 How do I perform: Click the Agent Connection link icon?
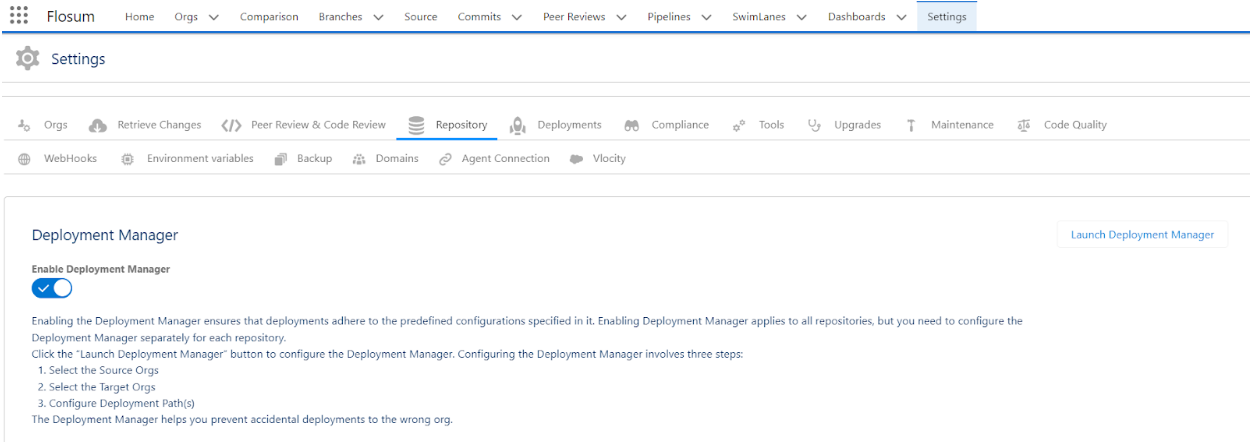click(x=445, y=159)
